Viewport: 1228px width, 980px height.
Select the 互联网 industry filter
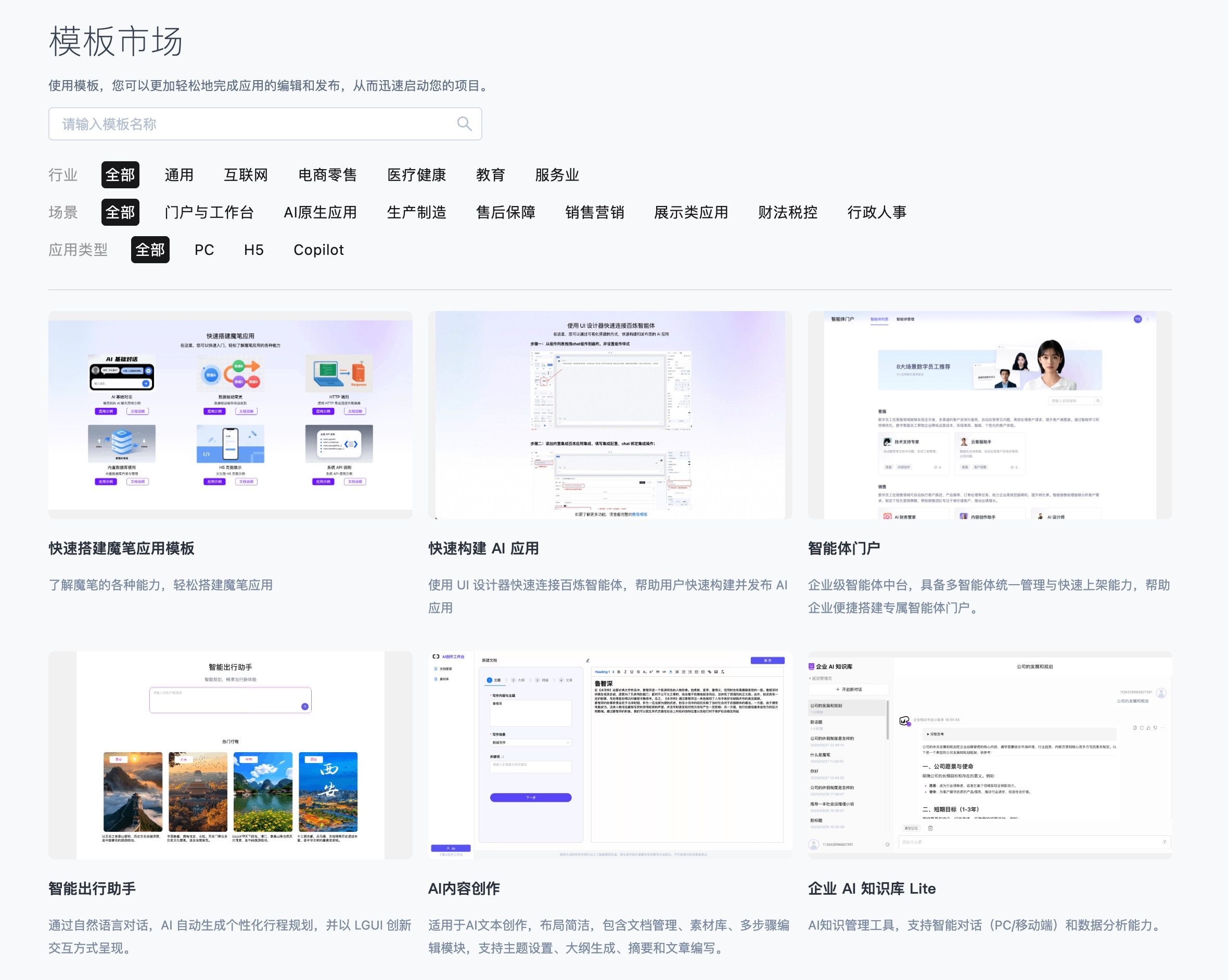pyautogui.click(x=246, y=175)
